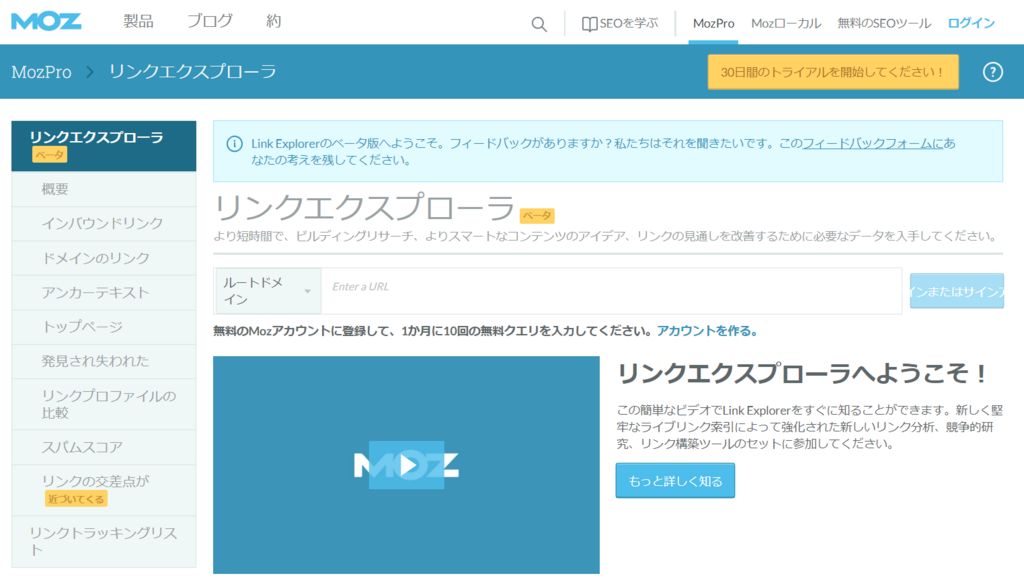This screenshot has height=582, width=1024.
Task: Click the info icon in welcome banner
Action: (x=234, y=144)
